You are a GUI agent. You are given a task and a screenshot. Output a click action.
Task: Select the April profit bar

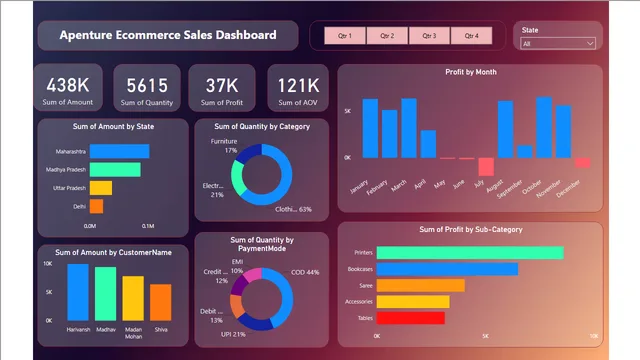coord(428,144)
